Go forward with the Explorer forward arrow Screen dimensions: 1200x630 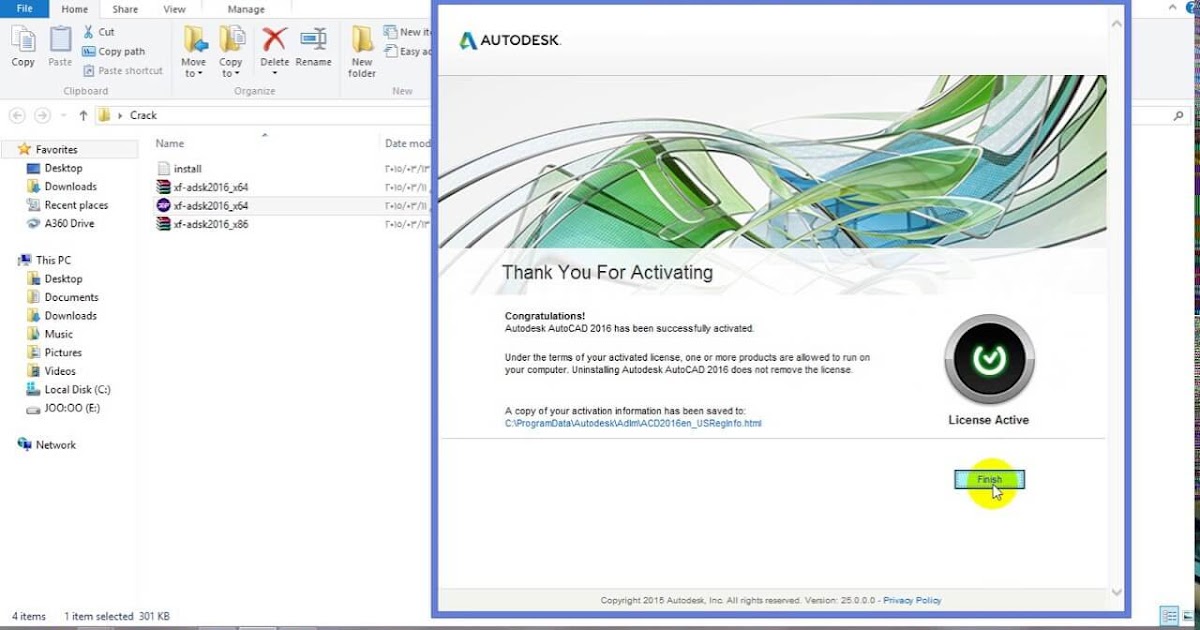42,115
